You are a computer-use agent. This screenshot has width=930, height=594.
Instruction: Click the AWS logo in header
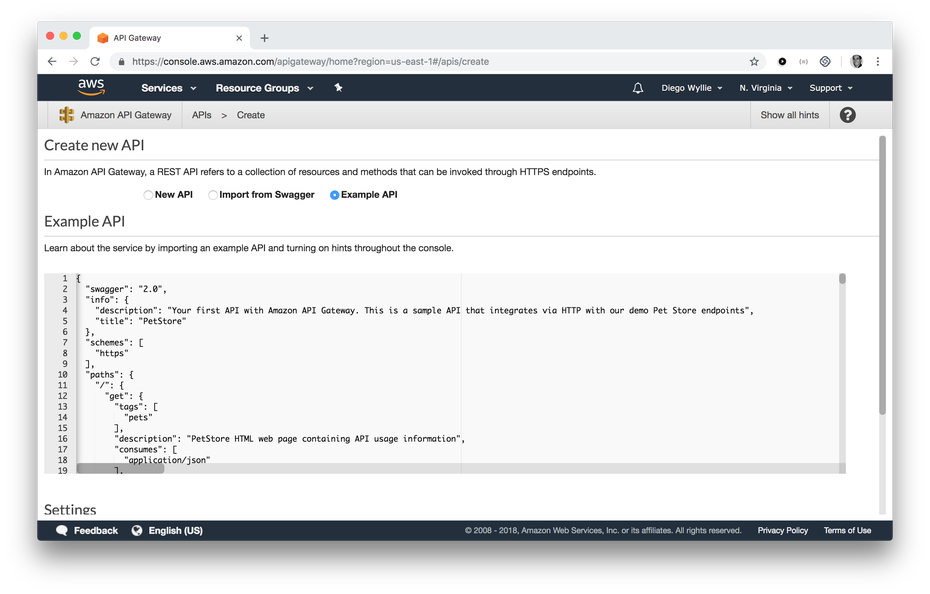[93, 88]
